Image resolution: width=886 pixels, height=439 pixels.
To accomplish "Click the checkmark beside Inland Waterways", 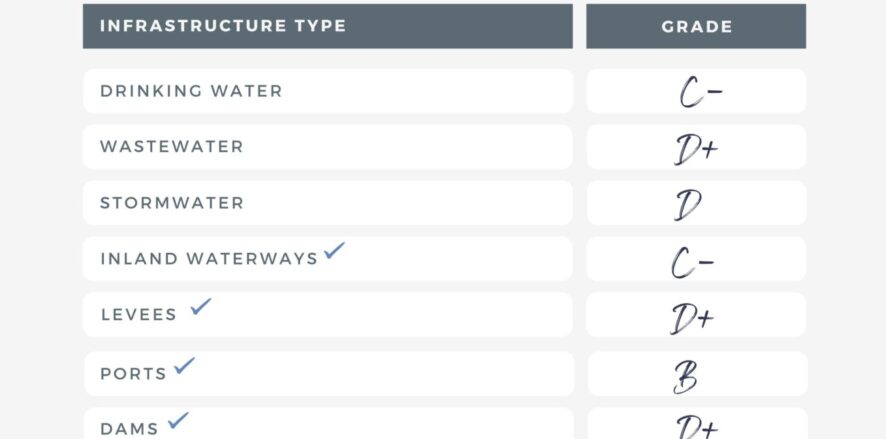I will 334,251.
